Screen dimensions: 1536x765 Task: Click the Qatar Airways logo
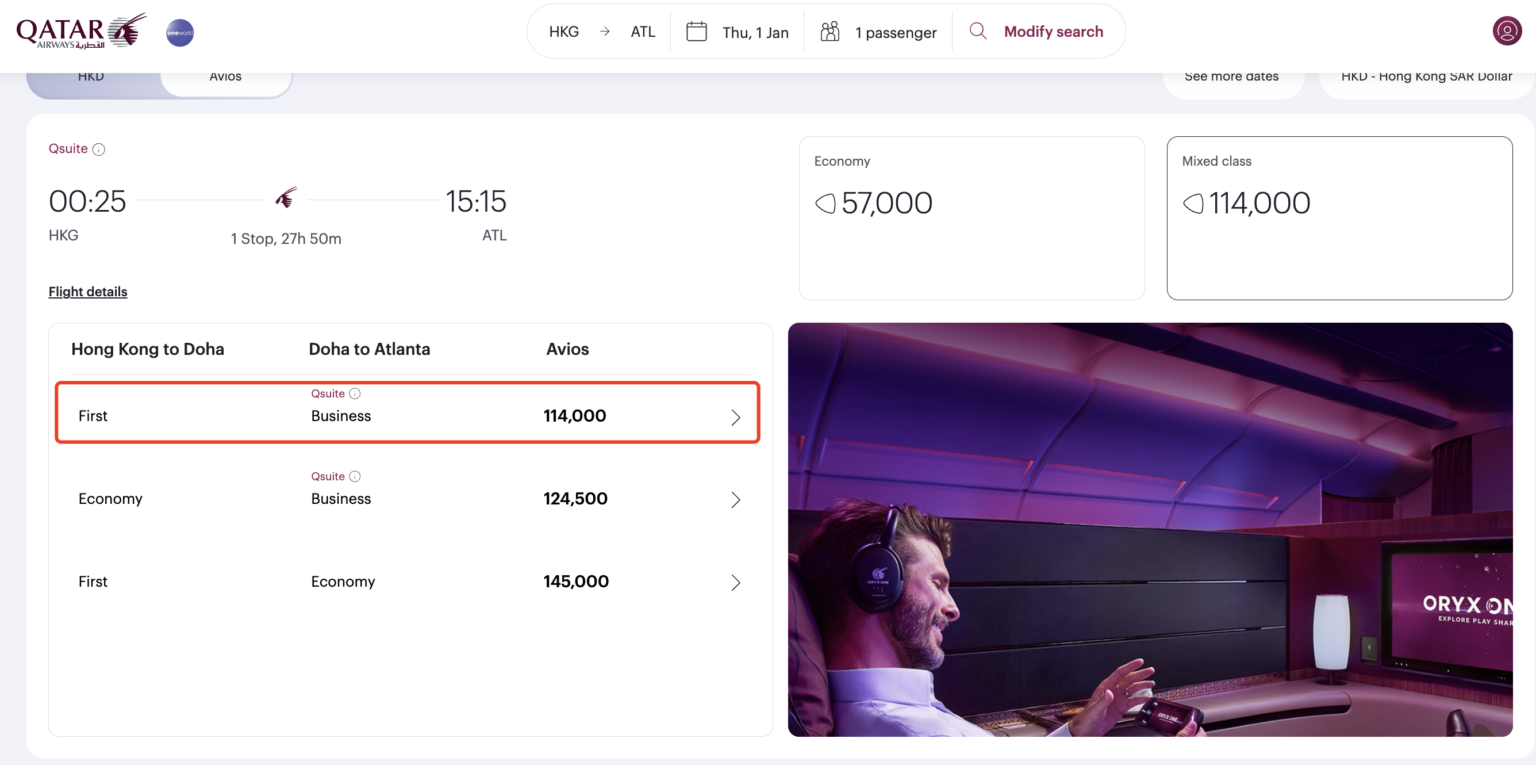[81, 31]
